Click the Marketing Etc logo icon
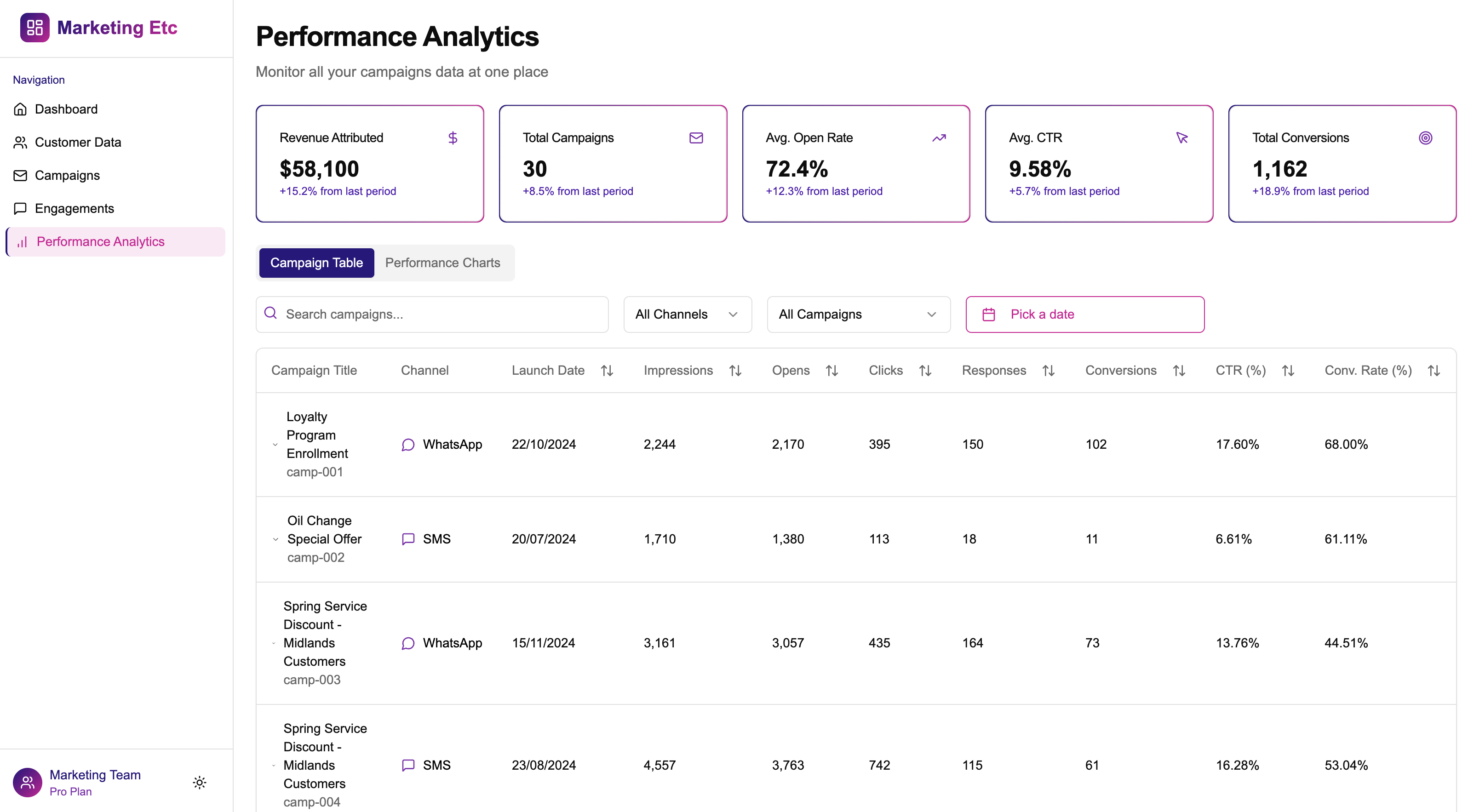1468x812 pixels. [x=34, y=27]
